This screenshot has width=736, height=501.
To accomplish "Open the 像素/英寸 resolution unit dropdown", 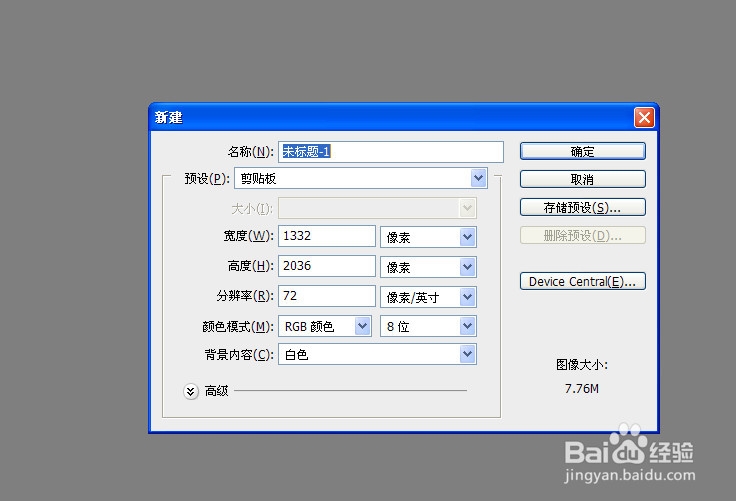I will [x=428, y=297].
